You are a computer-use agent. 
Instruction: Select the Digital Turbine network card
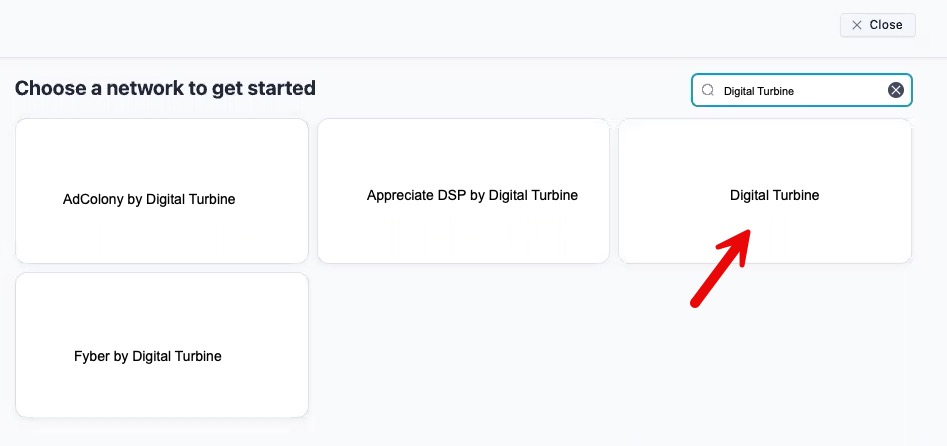[765, 191]
